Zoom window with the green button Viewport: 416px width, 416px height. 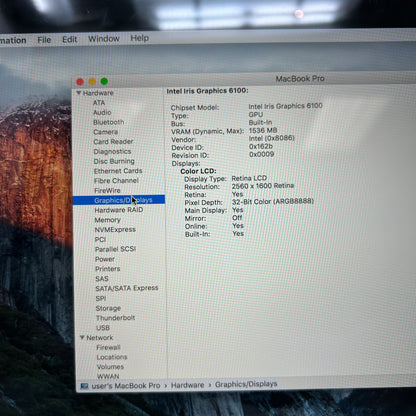click(x=104, y=81)
